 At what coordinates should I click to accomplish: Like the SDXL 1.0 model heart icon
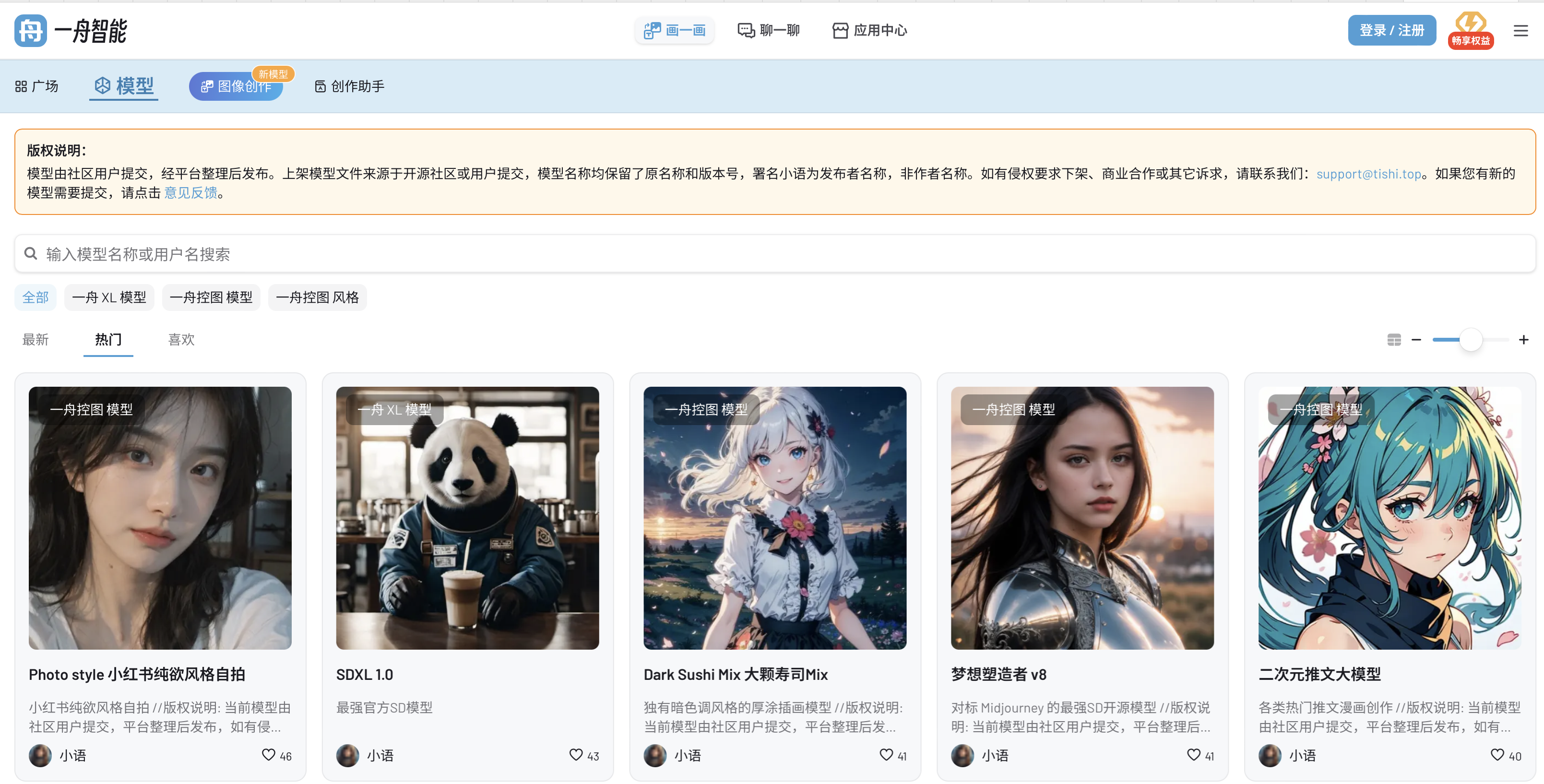point(575,755)
